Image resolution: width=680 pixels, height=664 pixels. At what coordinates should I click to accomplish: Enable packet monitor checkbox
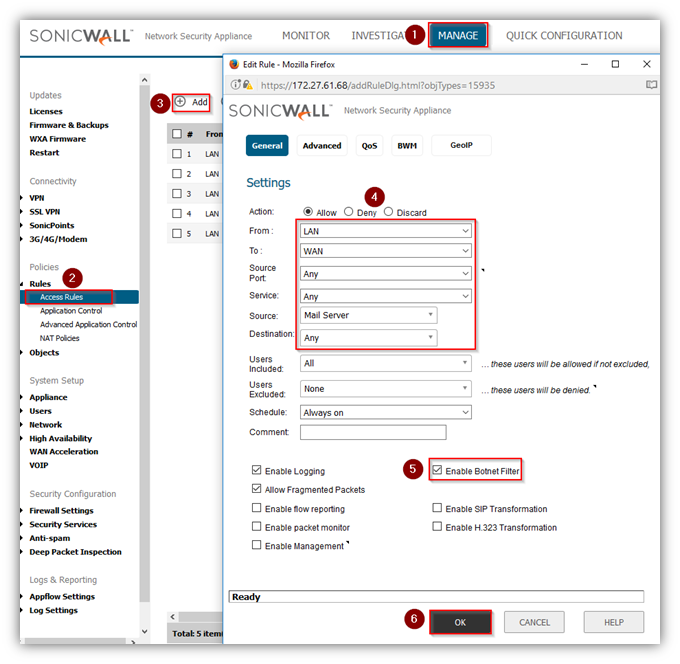click(x=256, y=526)
